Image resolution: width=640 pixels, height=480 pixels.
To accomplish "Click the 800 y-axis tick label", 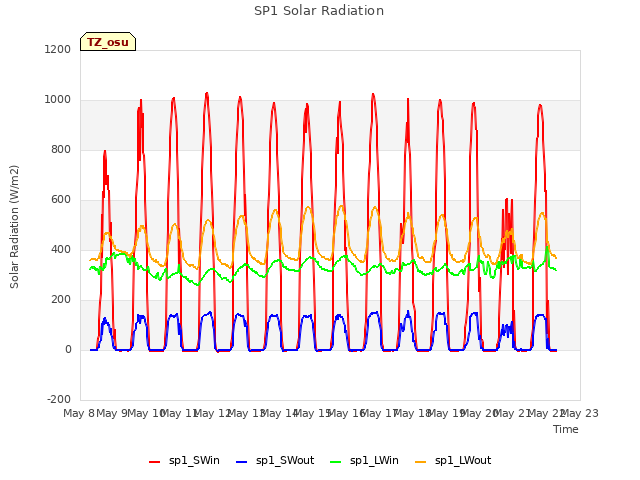I will click(x=61, y=149).
